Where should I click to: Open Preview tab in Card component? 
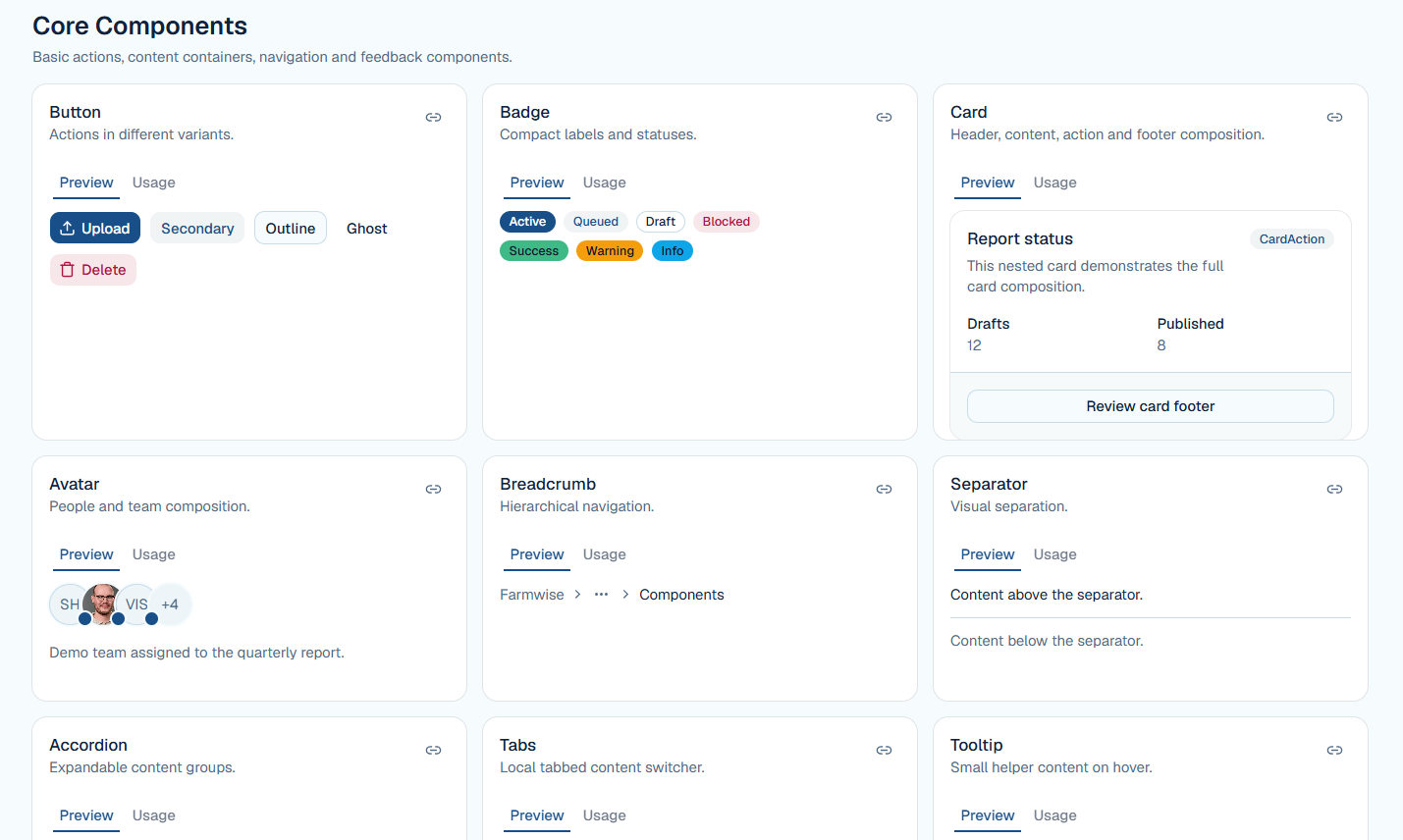(x=988, y=183)
